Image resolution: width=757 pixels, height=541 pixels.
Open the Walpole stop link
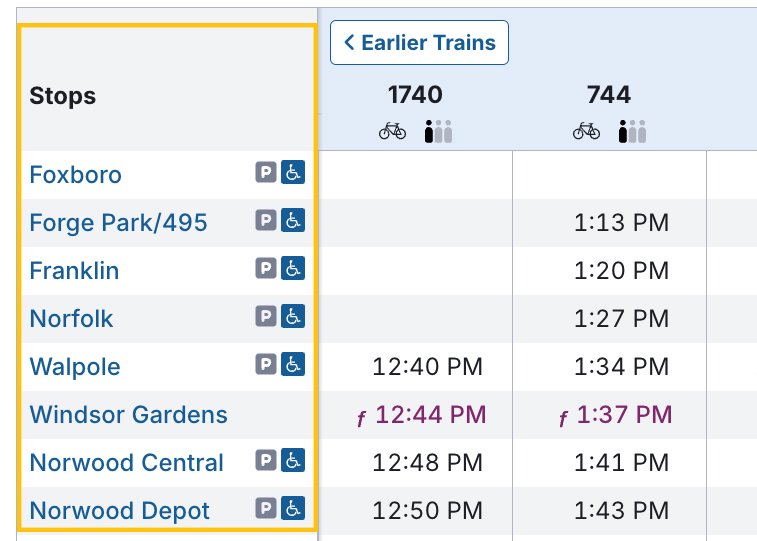75,367
